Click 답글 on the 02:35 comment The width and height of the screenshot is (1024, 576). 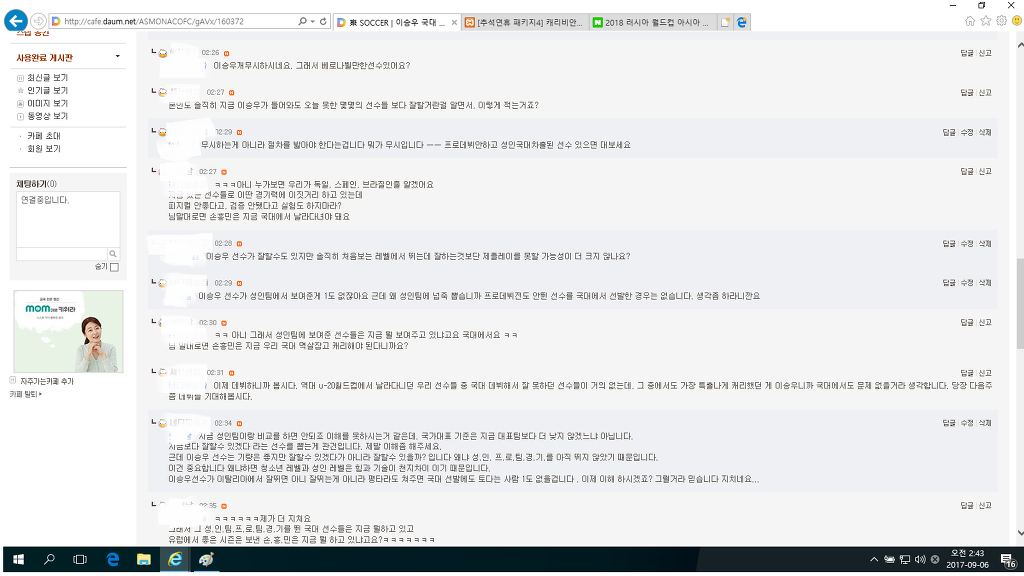point(967,505)
